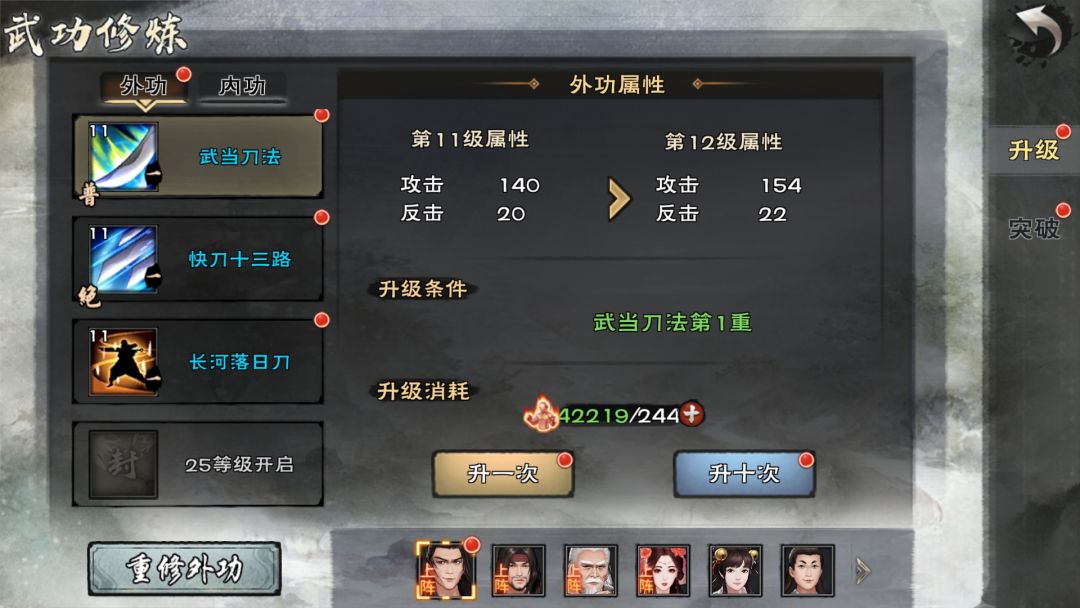
Task: Pick the girl with golden hair buns
Action: (736, 570)
